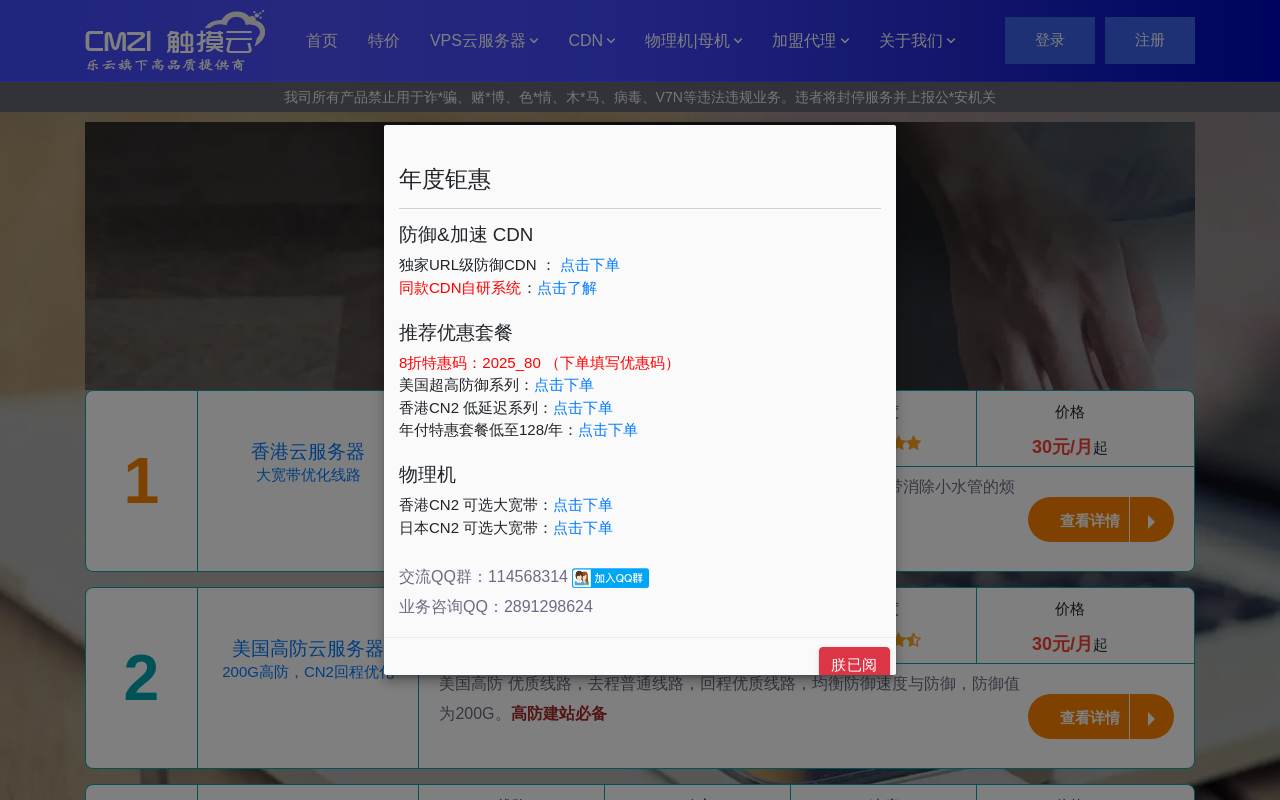Click the 高防建站必备 highlighted text
Viewport: 1280px width, 800px height.
[x=559, y=714]
